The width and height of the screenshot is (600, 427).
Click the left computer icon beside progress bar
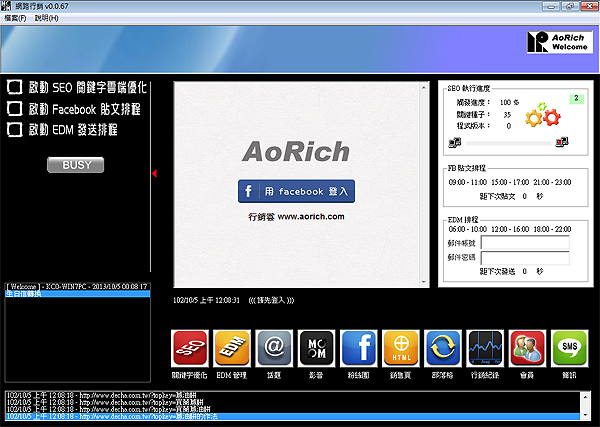pyautogui.click(x=455, y=143)
